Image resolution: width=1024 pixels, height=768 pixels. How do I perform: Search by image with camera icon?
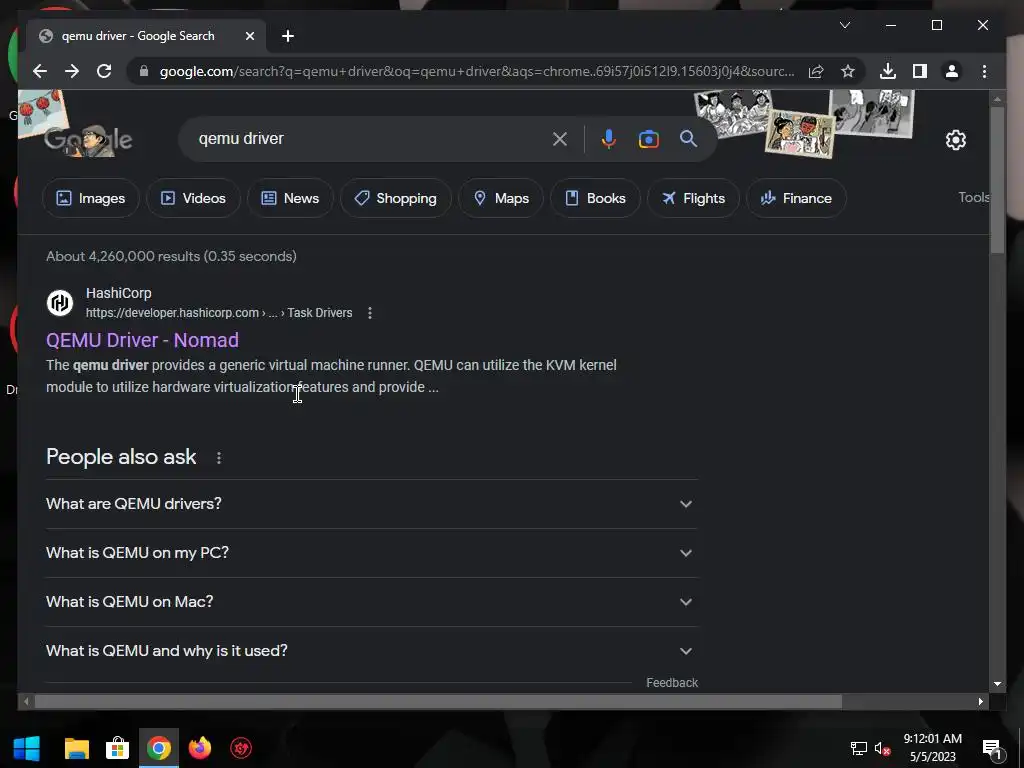pos(648,139)
